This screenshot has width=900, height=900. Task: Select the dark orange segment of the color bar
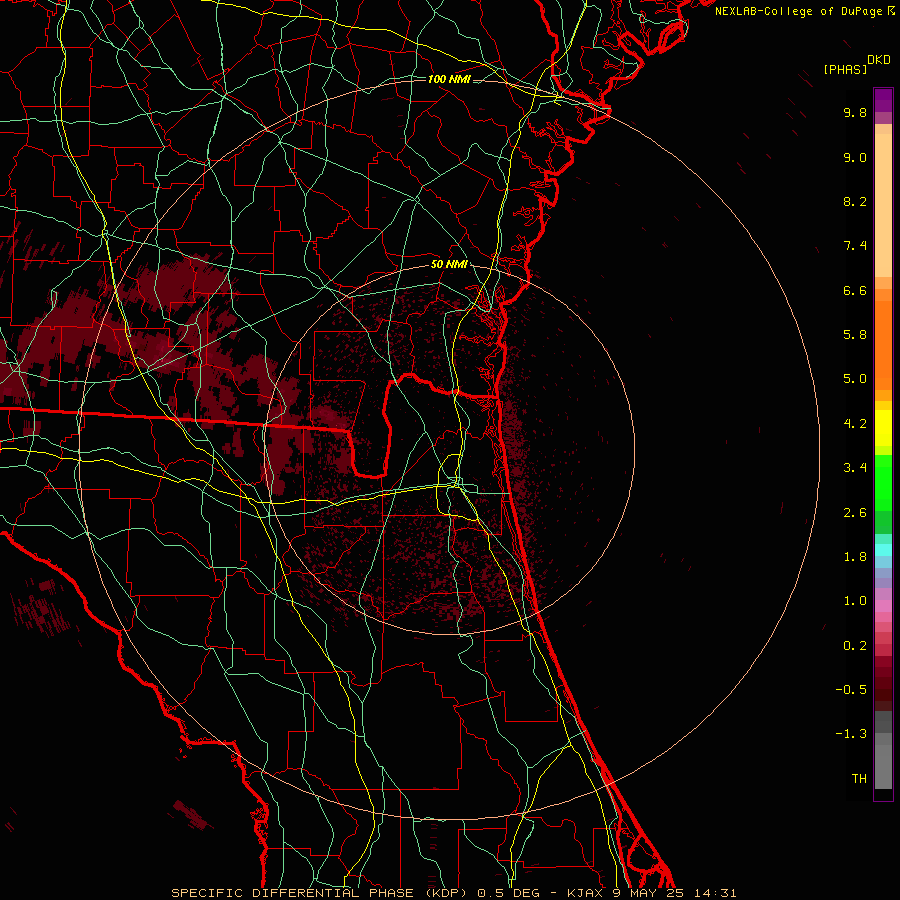pos(883,345)
